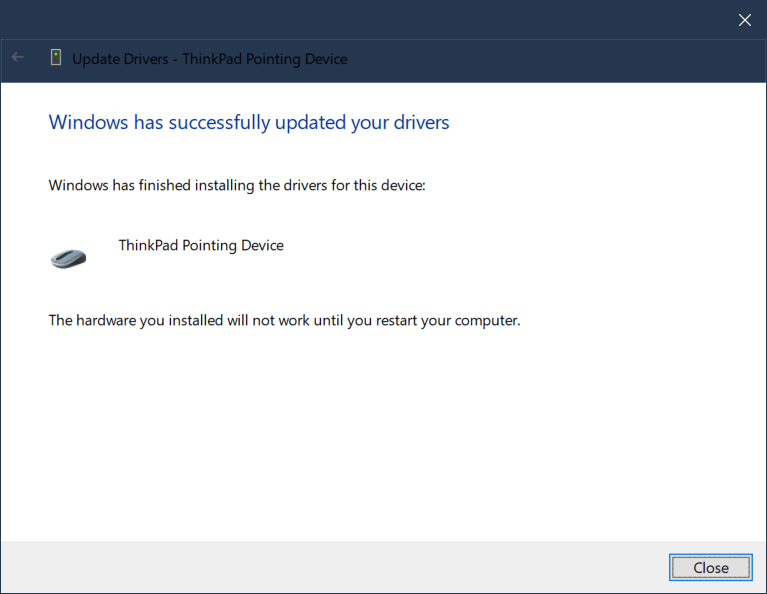Select the 'ThinkPad Pointing Device' label beside the mouse icon
The width and height of the screenshot is (767, 594).
click(x=201, y=245)
